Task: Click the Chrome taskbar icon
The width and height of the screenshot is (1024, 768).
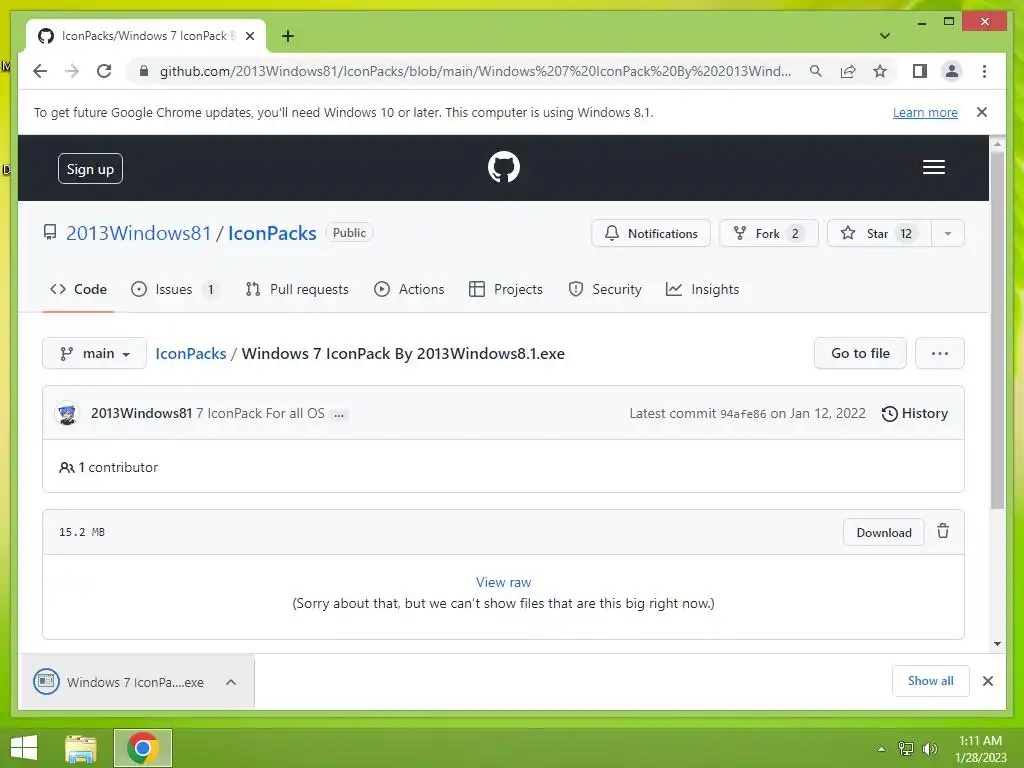Action: click(x=142, y=748)
